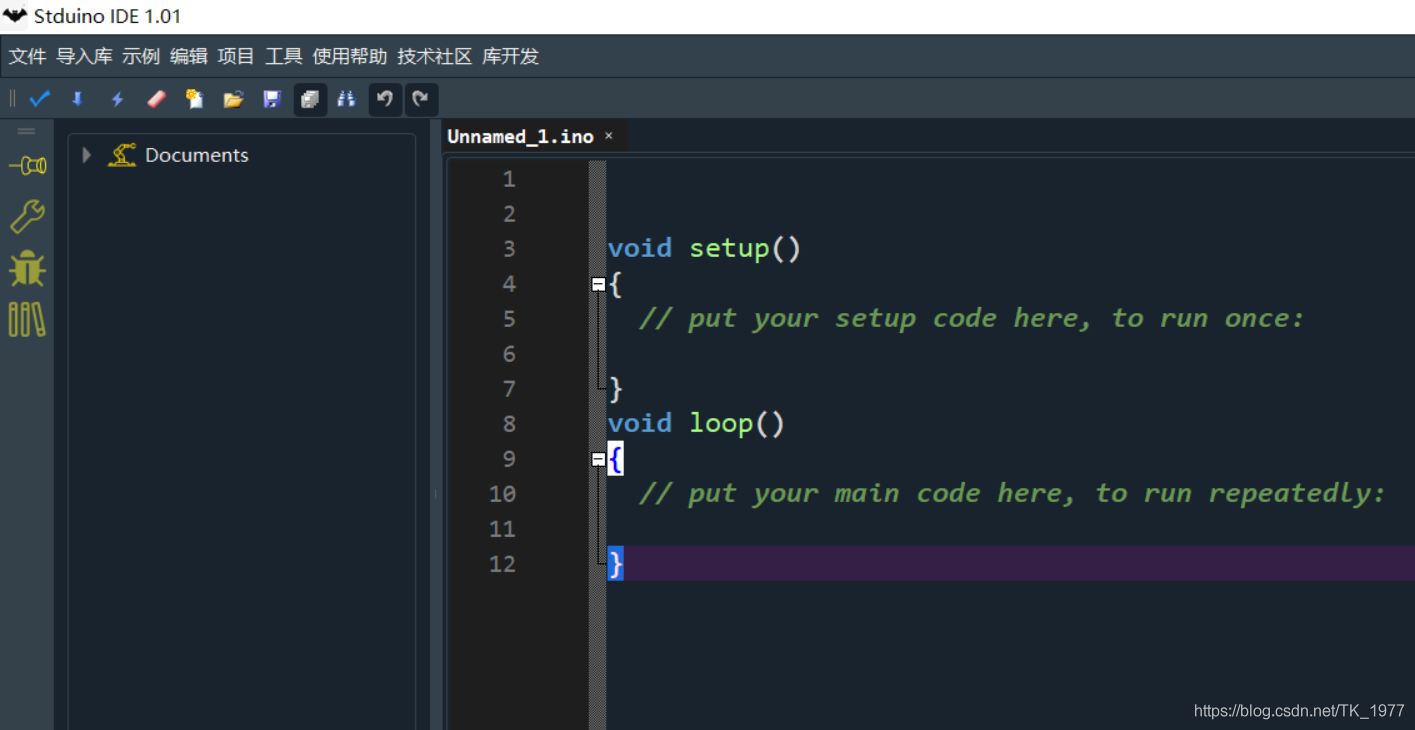
Task: Save the sketch with floppy disk icon
Action: tap(272, 99)
